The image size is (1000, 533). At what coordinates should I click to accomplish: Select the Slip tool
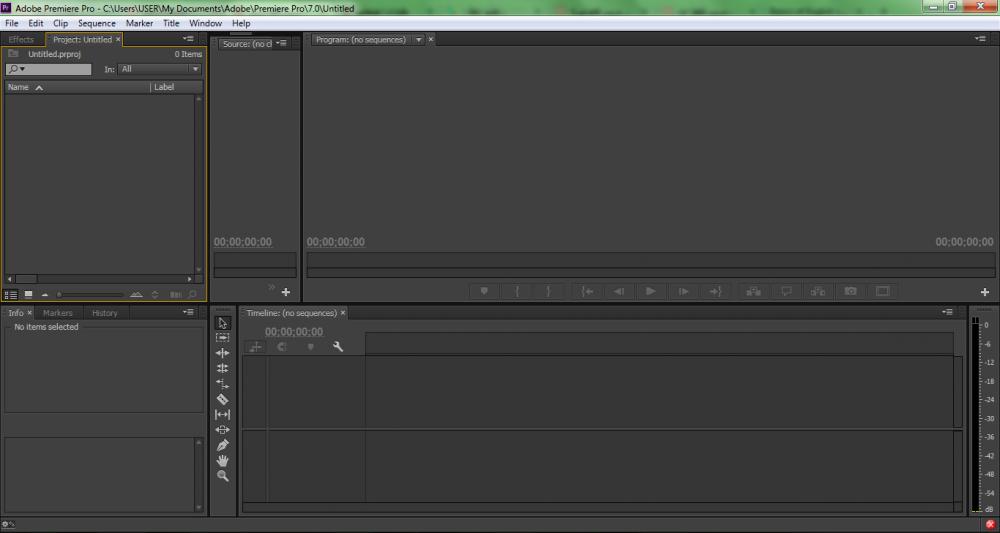[222, 414]
